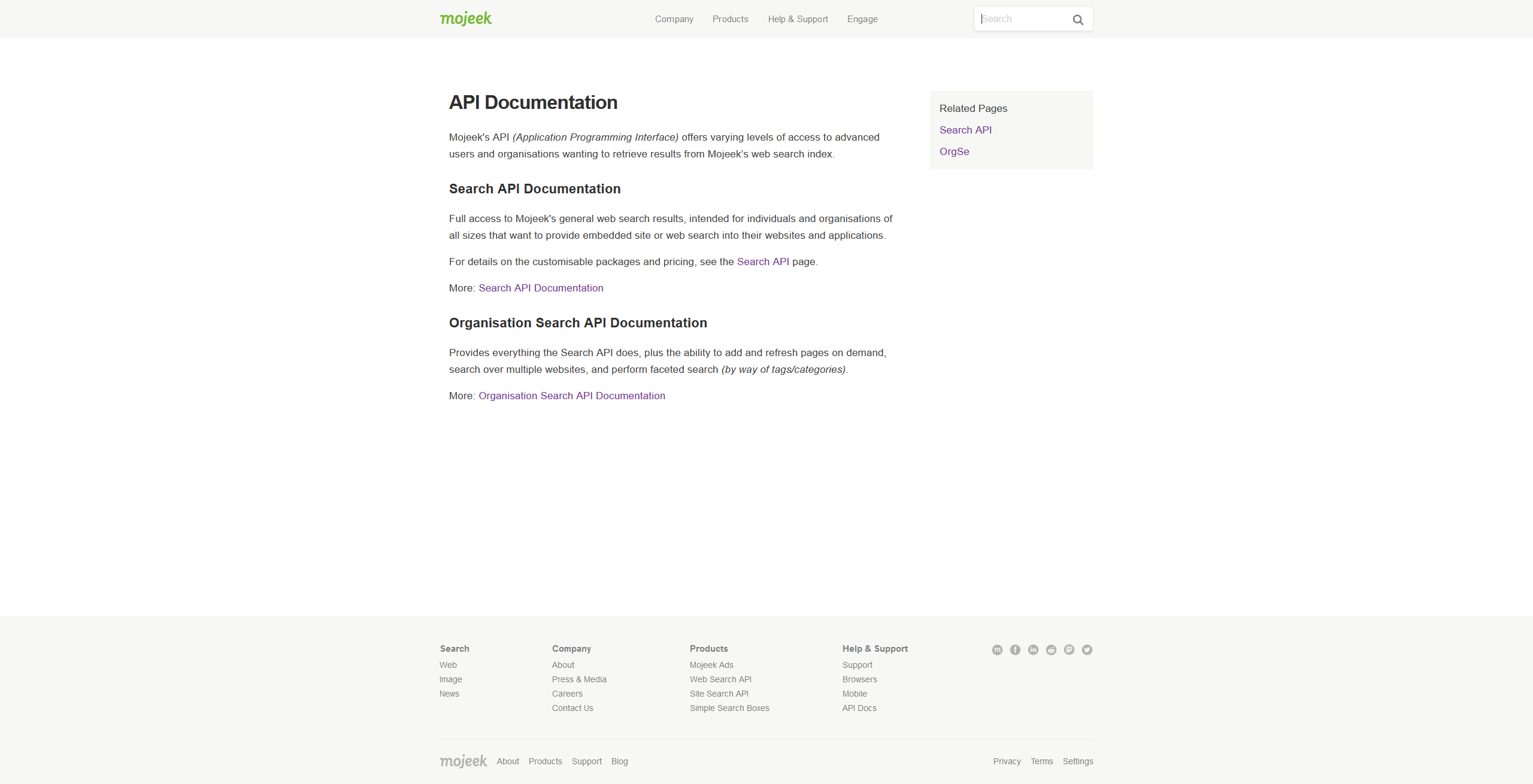
Task: Click the Terms link in footer
Action: coord(1042,761)
